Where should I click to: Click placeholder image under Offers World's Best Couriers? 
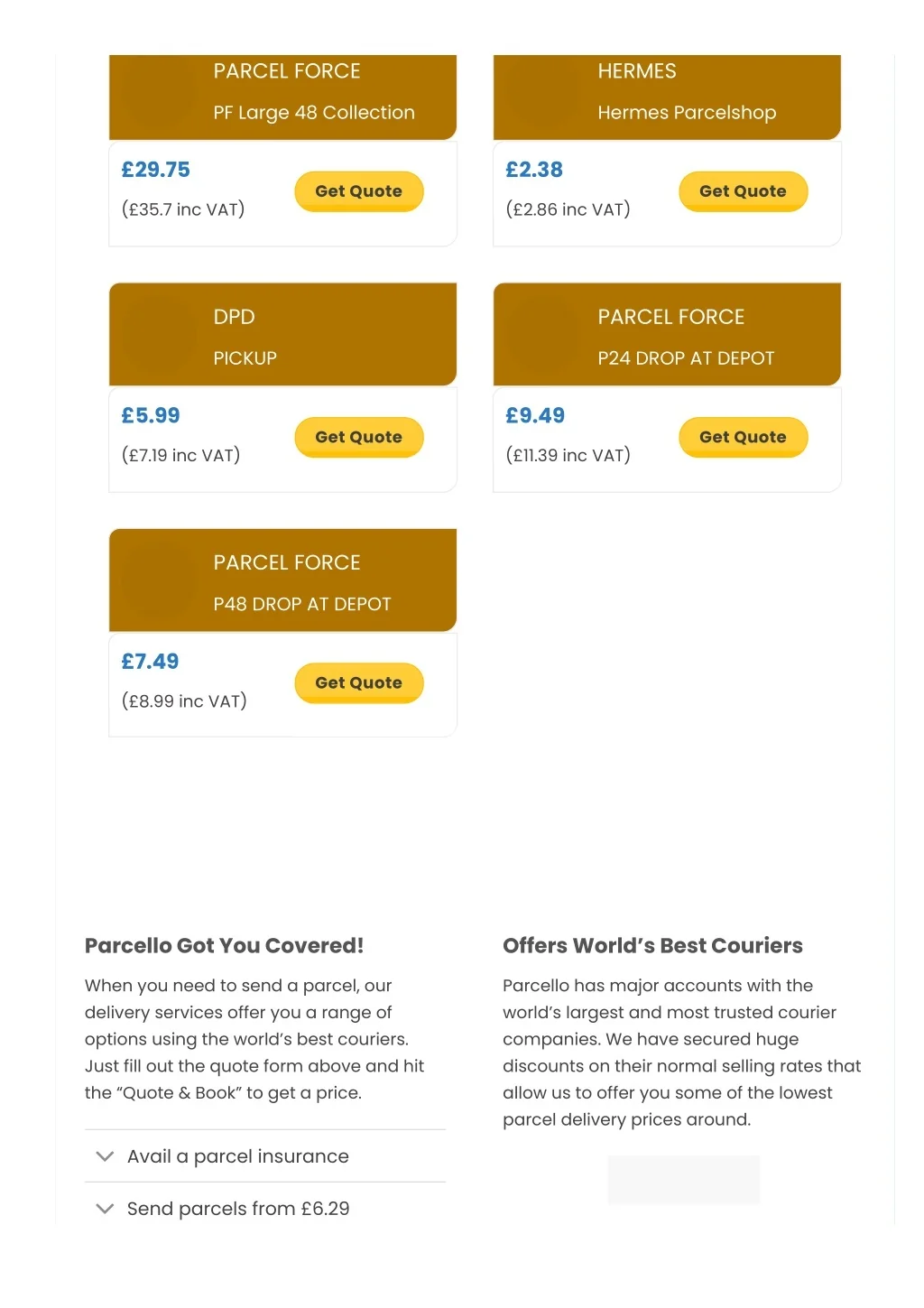tap(683, 1180)
